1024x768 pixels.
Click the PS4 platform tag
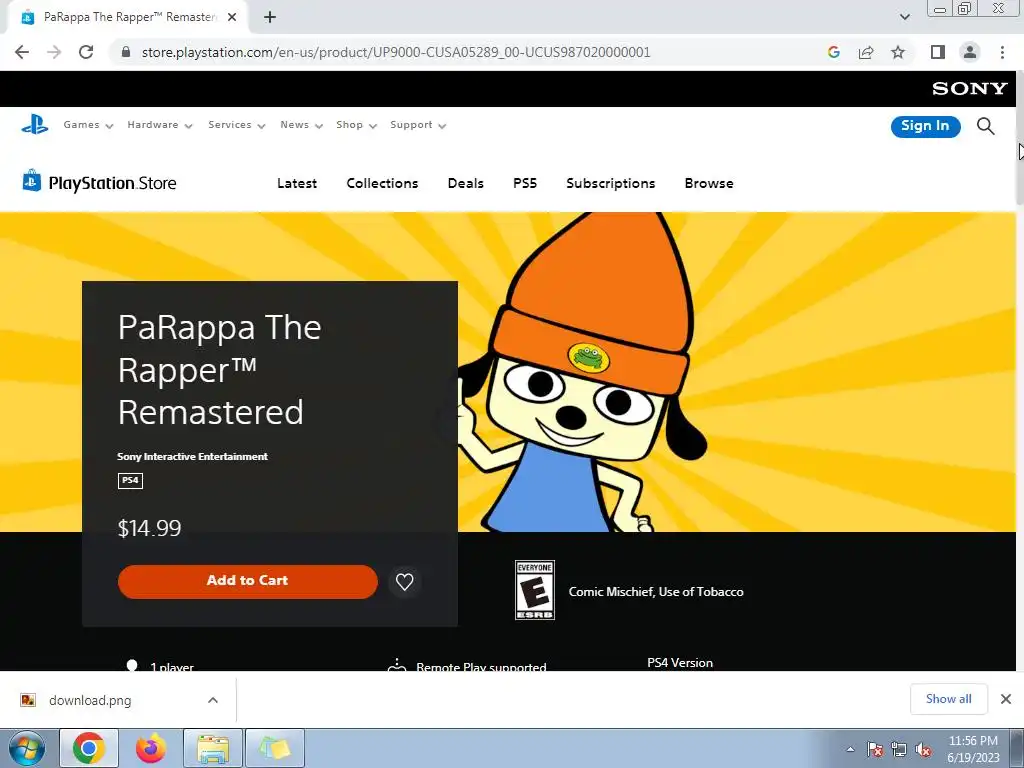[x=130, y=480]
